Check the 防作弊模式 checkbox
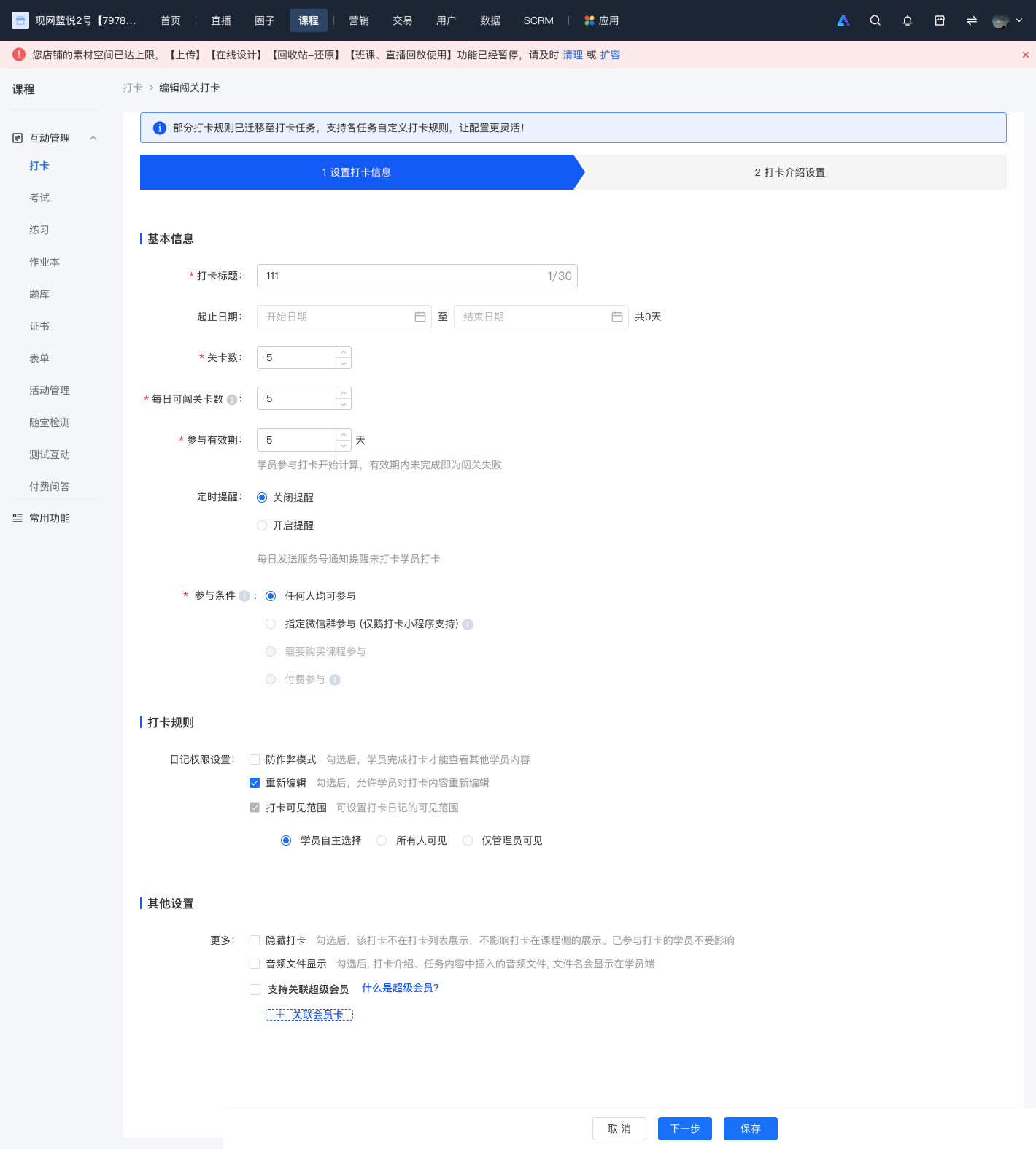 tap(255, 759)
